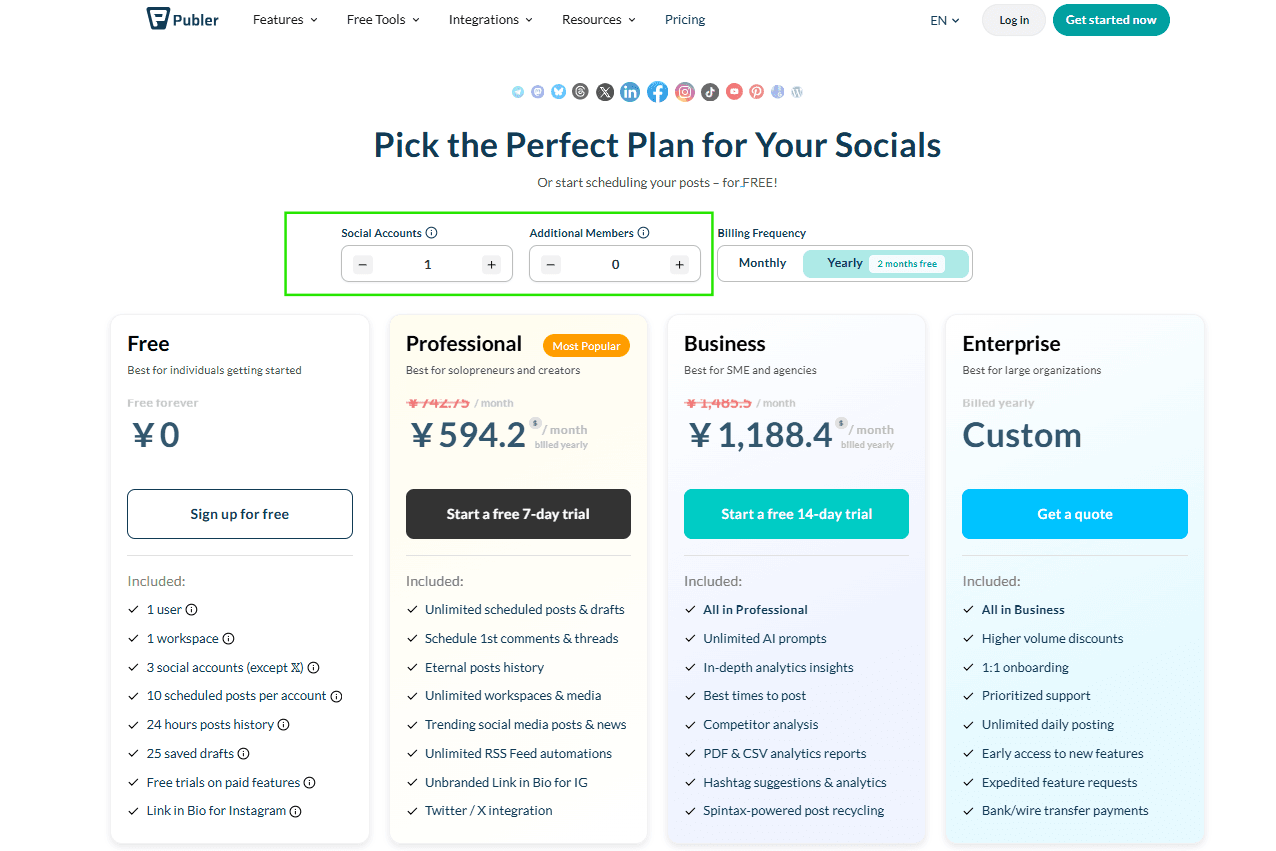1276x851 pixels.
Task: Open the EN language selector
Action: click(x=944, y=20)
